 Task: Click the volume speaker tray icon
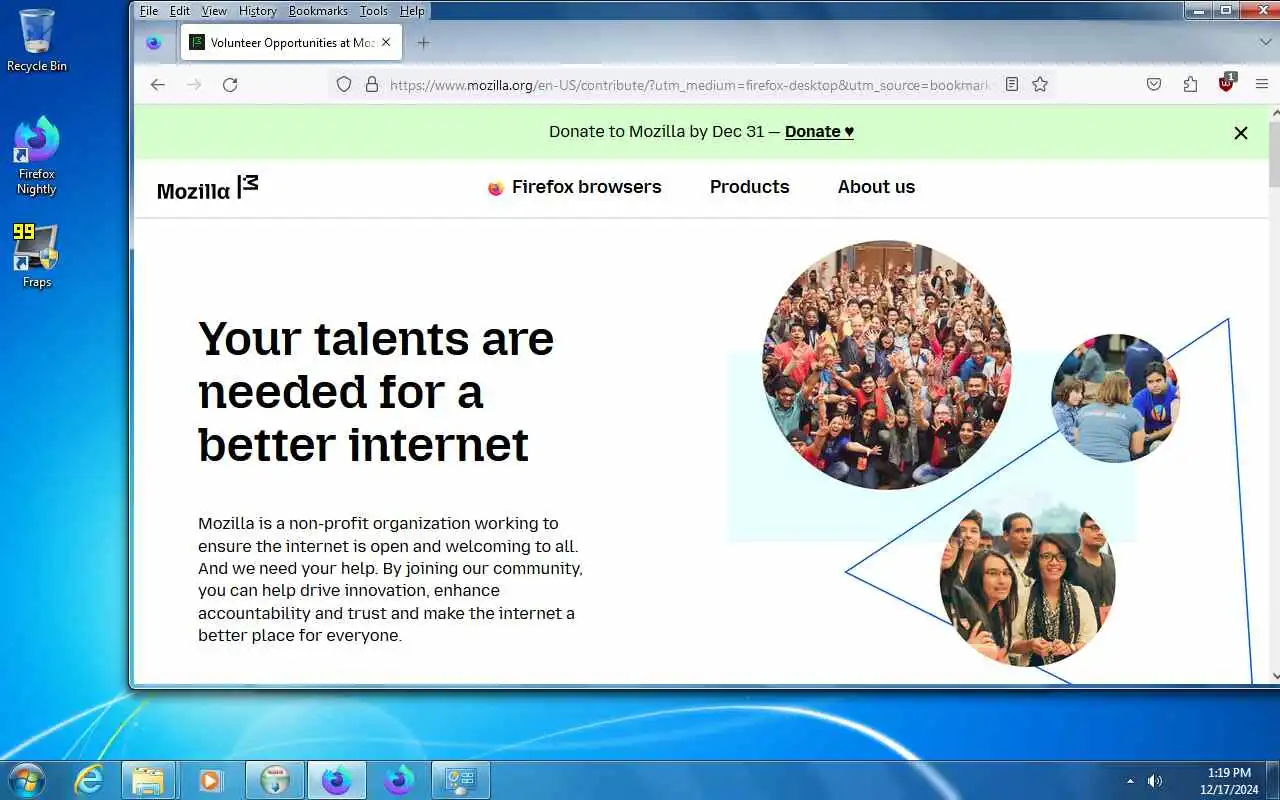point(1155,781)
